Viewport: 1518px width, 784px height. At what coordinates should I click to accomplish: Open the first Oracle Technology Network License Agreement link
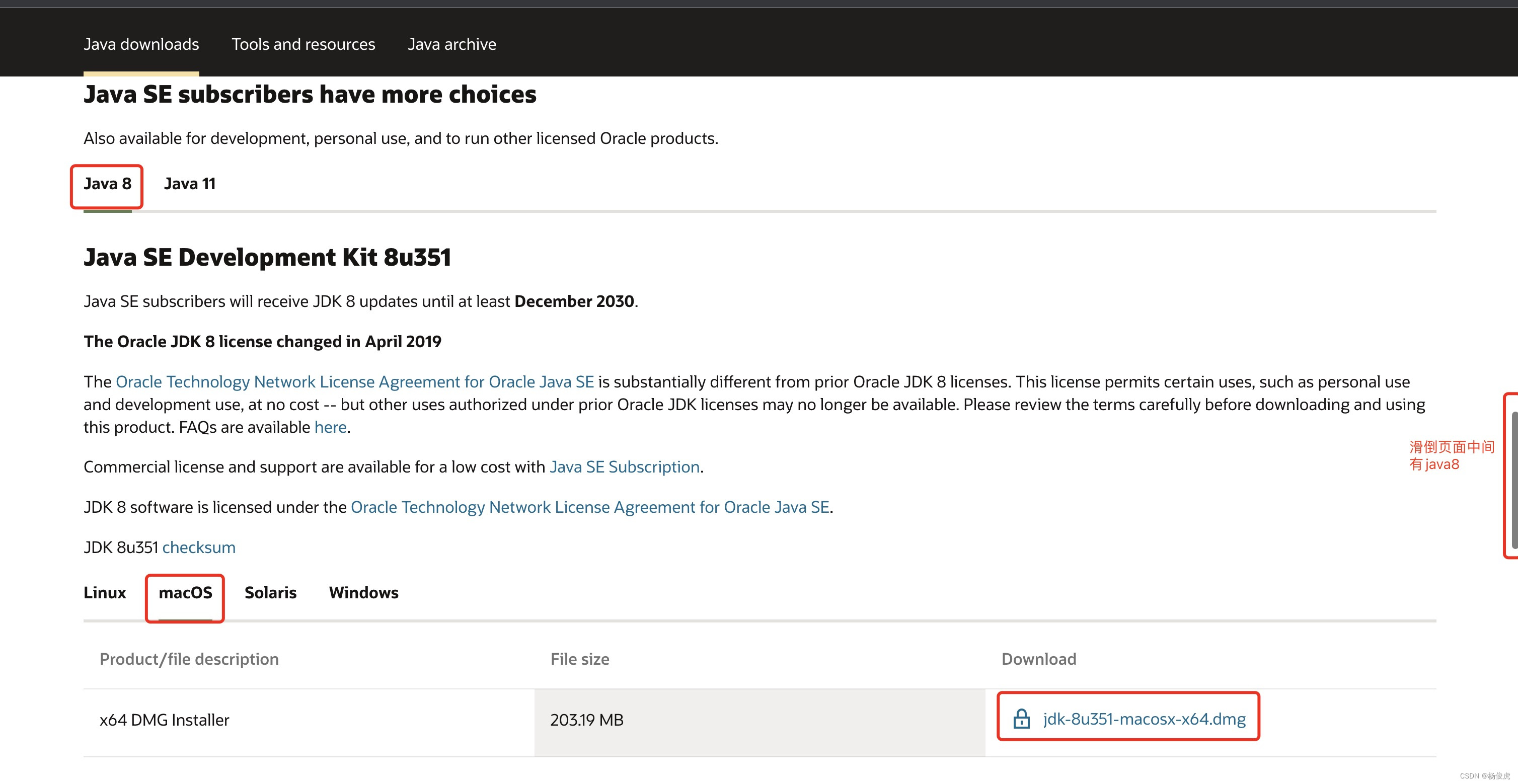point(355,382)
